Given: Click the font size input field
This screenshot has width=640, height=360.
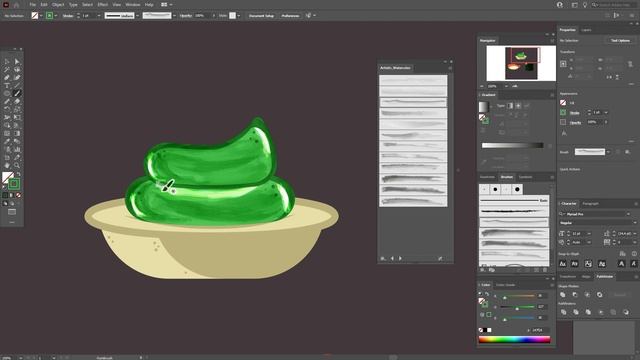Looking at the screenshot, I should [x=579, y=233].
